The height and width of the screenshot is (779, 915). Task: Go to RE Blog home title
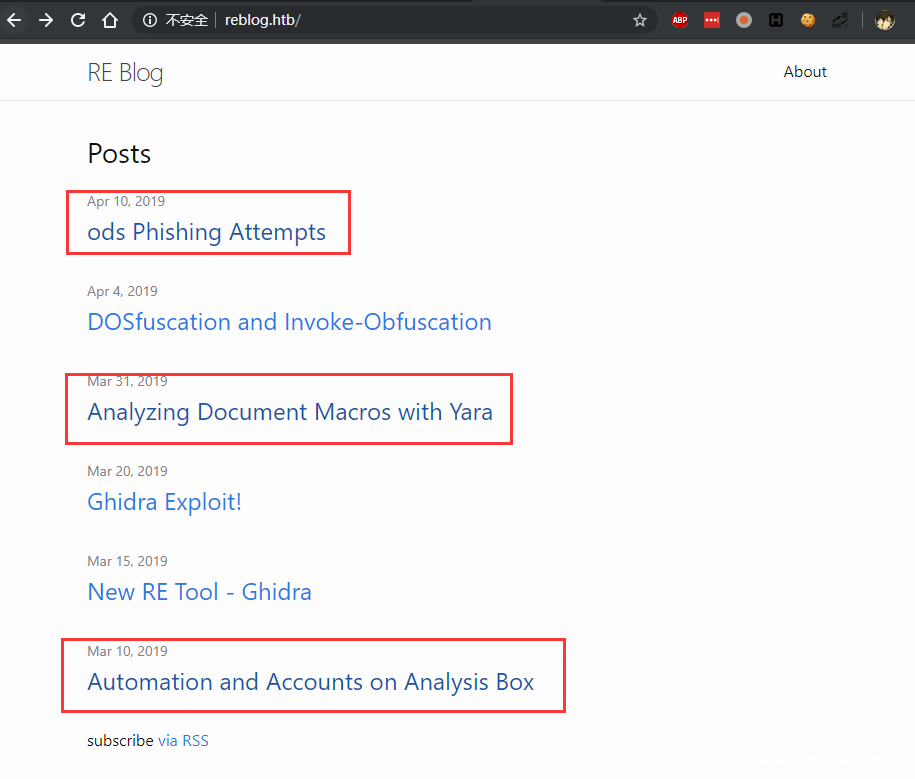(x=125, y=73)
